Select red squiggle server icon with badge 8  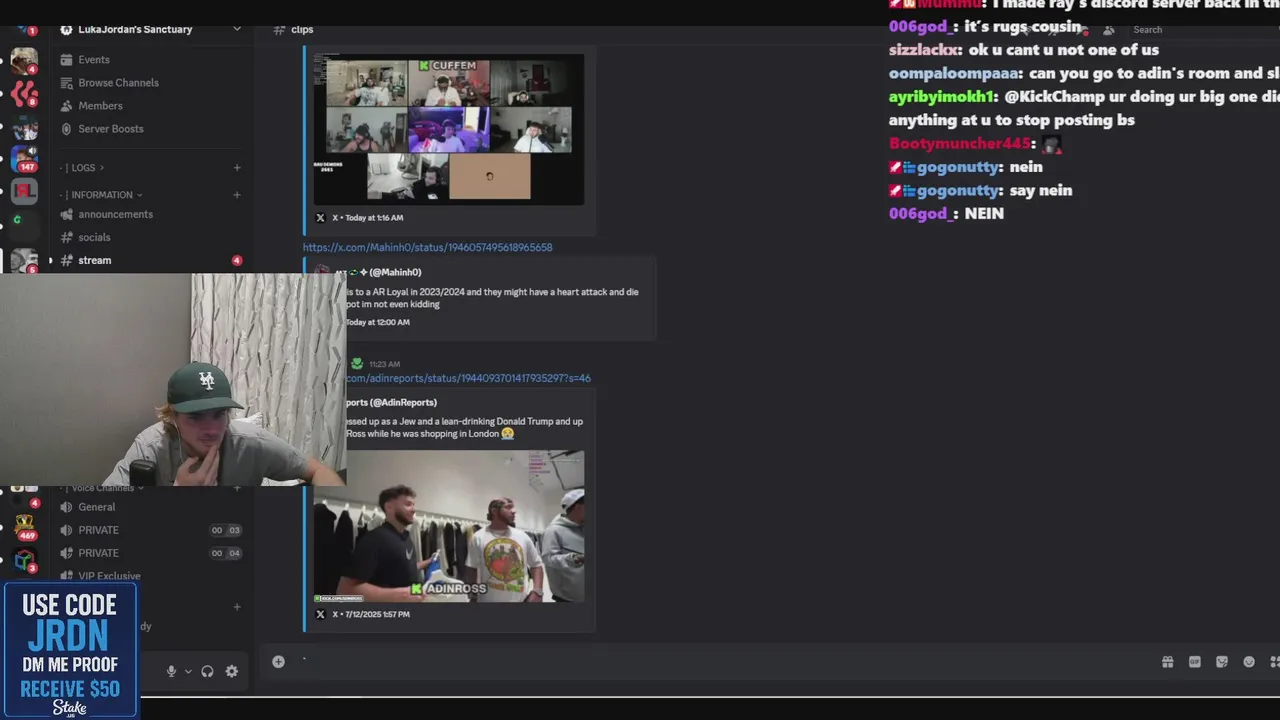24,93
